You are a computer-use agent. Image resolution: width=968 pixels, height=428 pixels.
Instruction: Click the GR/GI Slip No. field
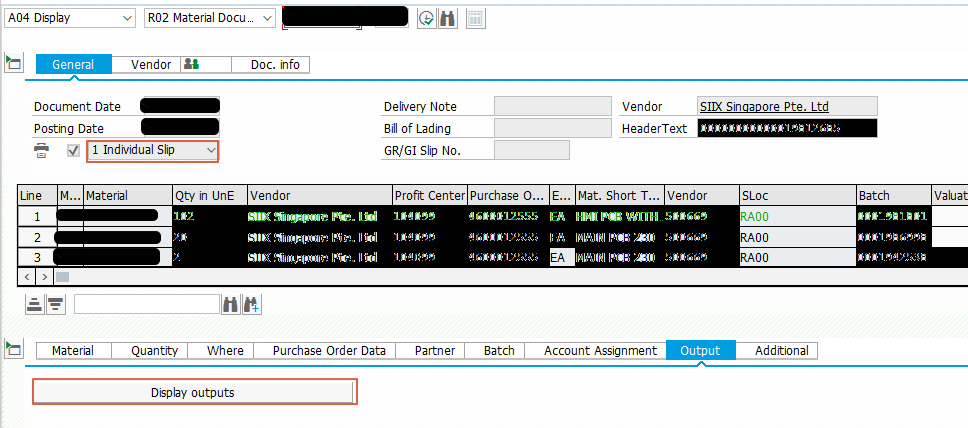[x=532, y=150]
